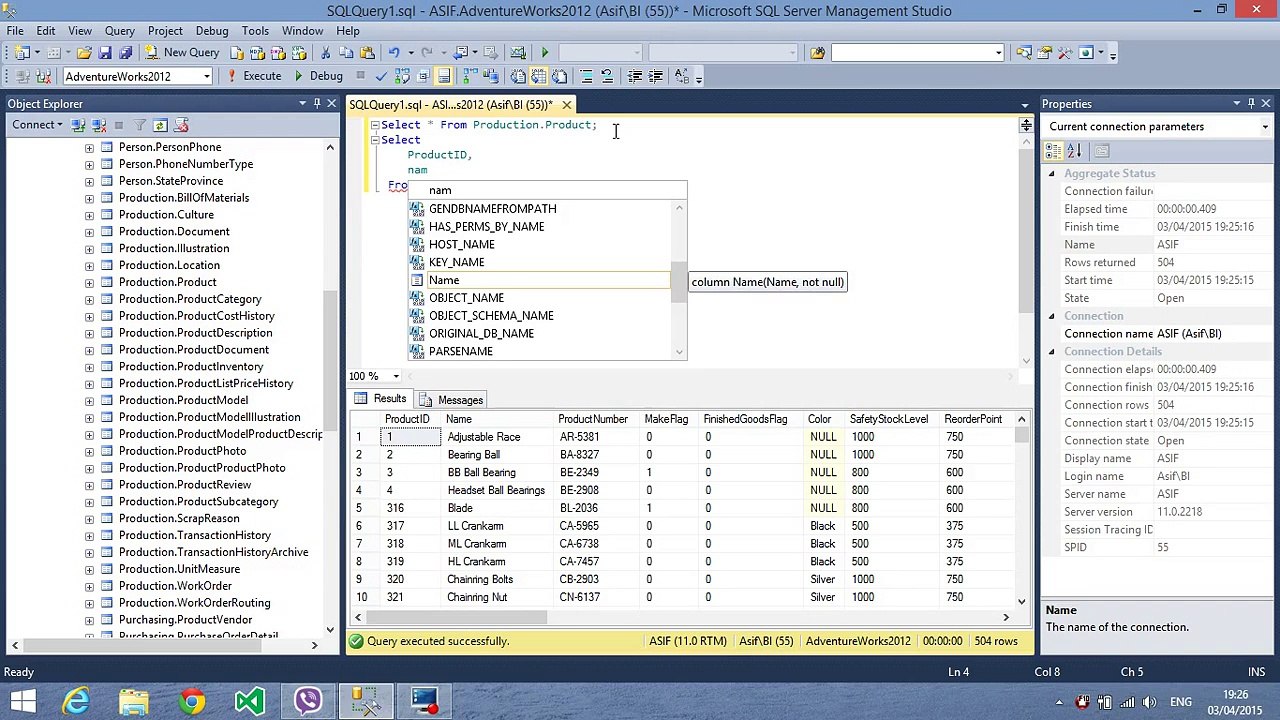Click Object Explorer Filter funnel icon

tap(139, 125)
